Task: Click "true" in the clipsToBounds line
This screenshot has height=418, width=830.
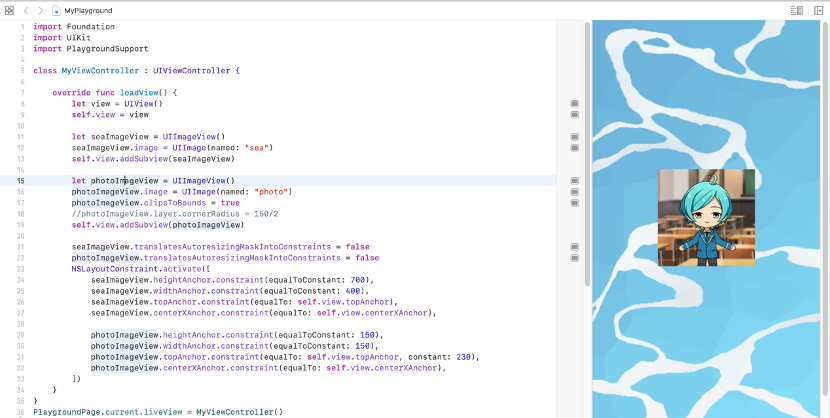Action: tap(230, 203)
